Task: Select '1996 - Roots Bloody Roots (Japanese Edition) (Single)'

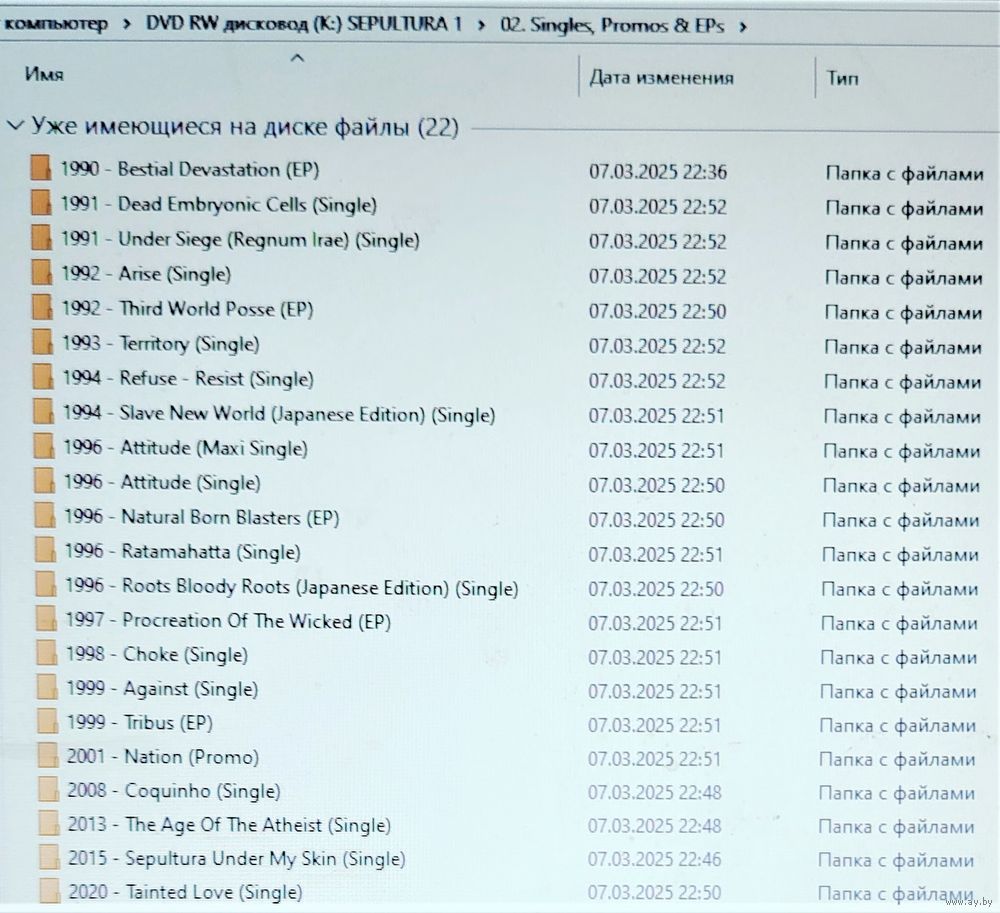Action: (x=291, y=587)
